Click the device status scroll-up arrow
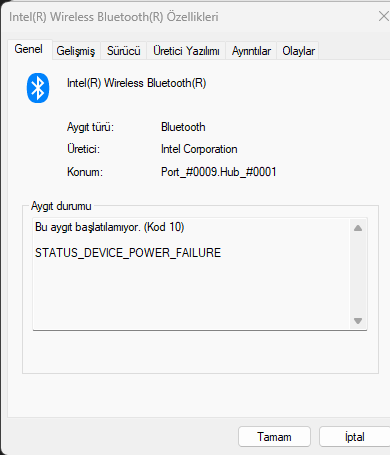Image resolution: width=390 pixels, height=455 pixels. coord(358,228)
